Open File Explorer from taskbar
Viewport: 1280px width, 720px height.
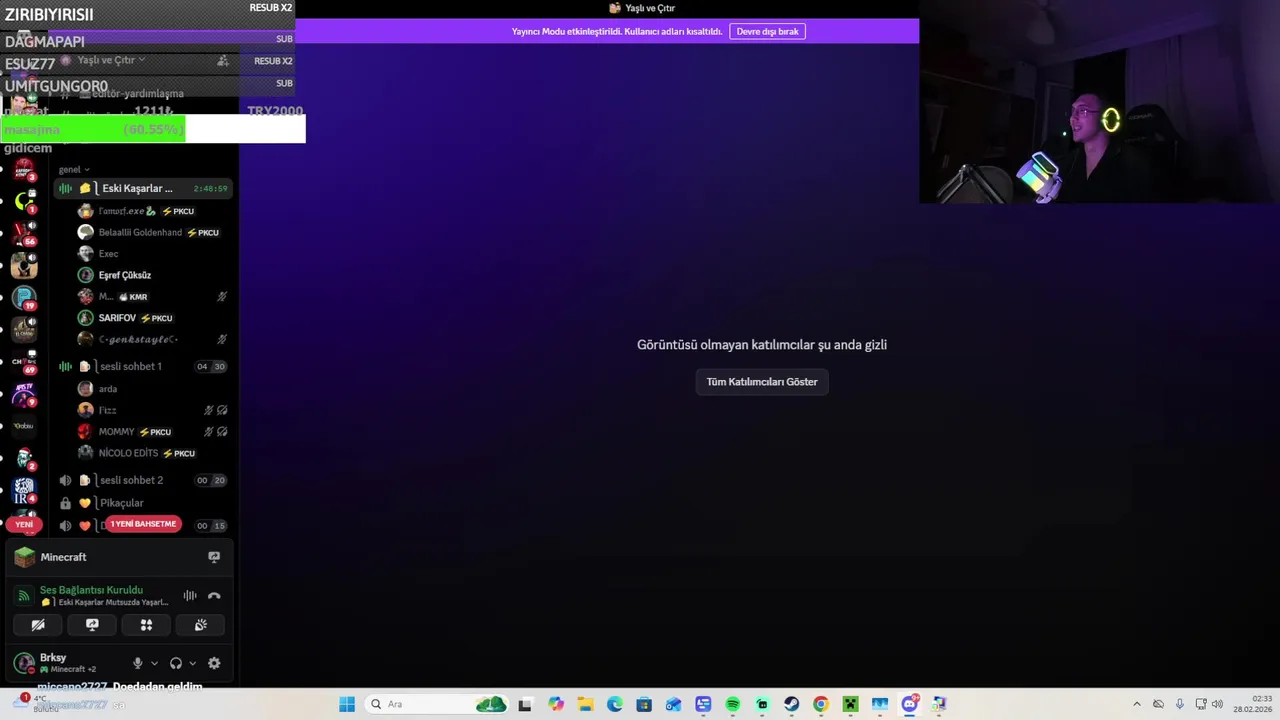click(x=585, y=704)
